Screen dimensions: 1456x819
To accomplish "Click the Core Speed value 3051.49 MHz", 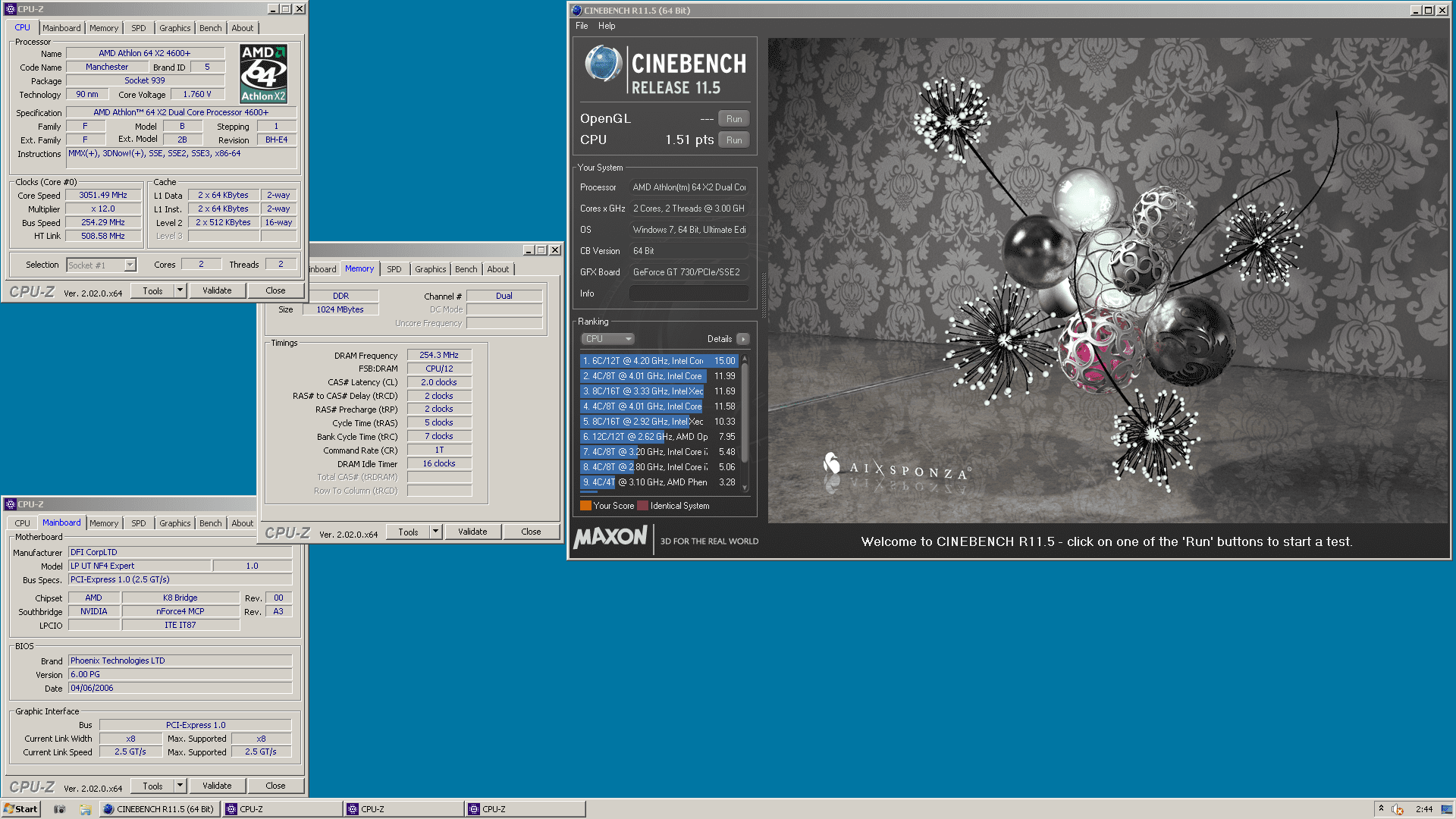I will click(104, 195).
